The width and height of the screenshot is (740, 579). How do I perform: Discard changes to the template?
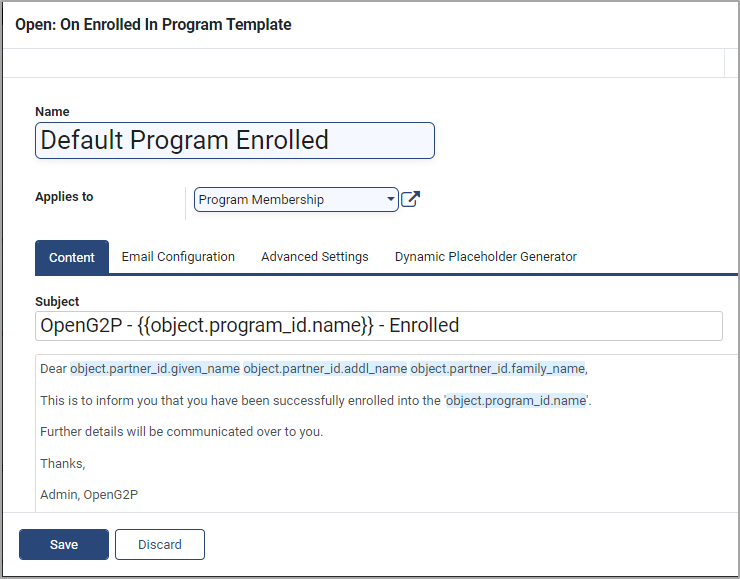[160, 545]
